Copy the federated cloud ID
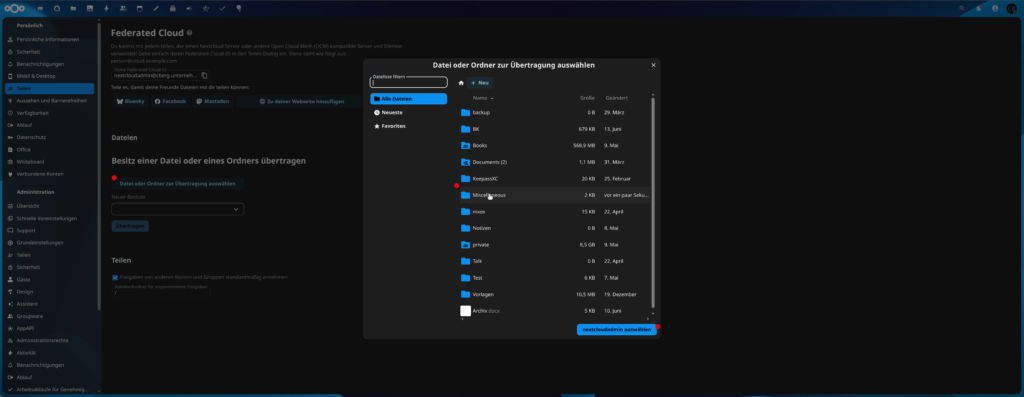This screenshot has width=1024, height=397. pyautogui.click(x=204, y=76)
